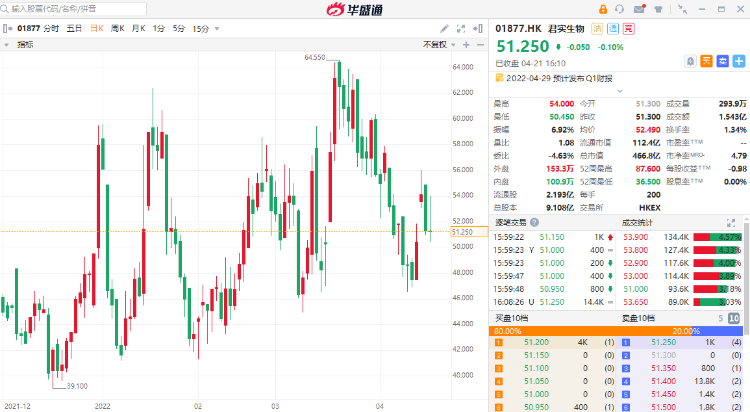Screen dimensions: 750x412
Task: Open more chart periods dropdown arrow
Action: [217, 29]
